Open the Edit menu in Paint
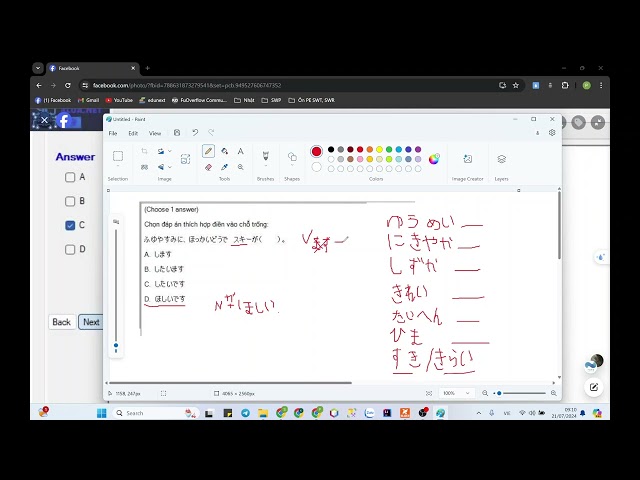The height and width of the screenshot is (480, 640). 133,133
